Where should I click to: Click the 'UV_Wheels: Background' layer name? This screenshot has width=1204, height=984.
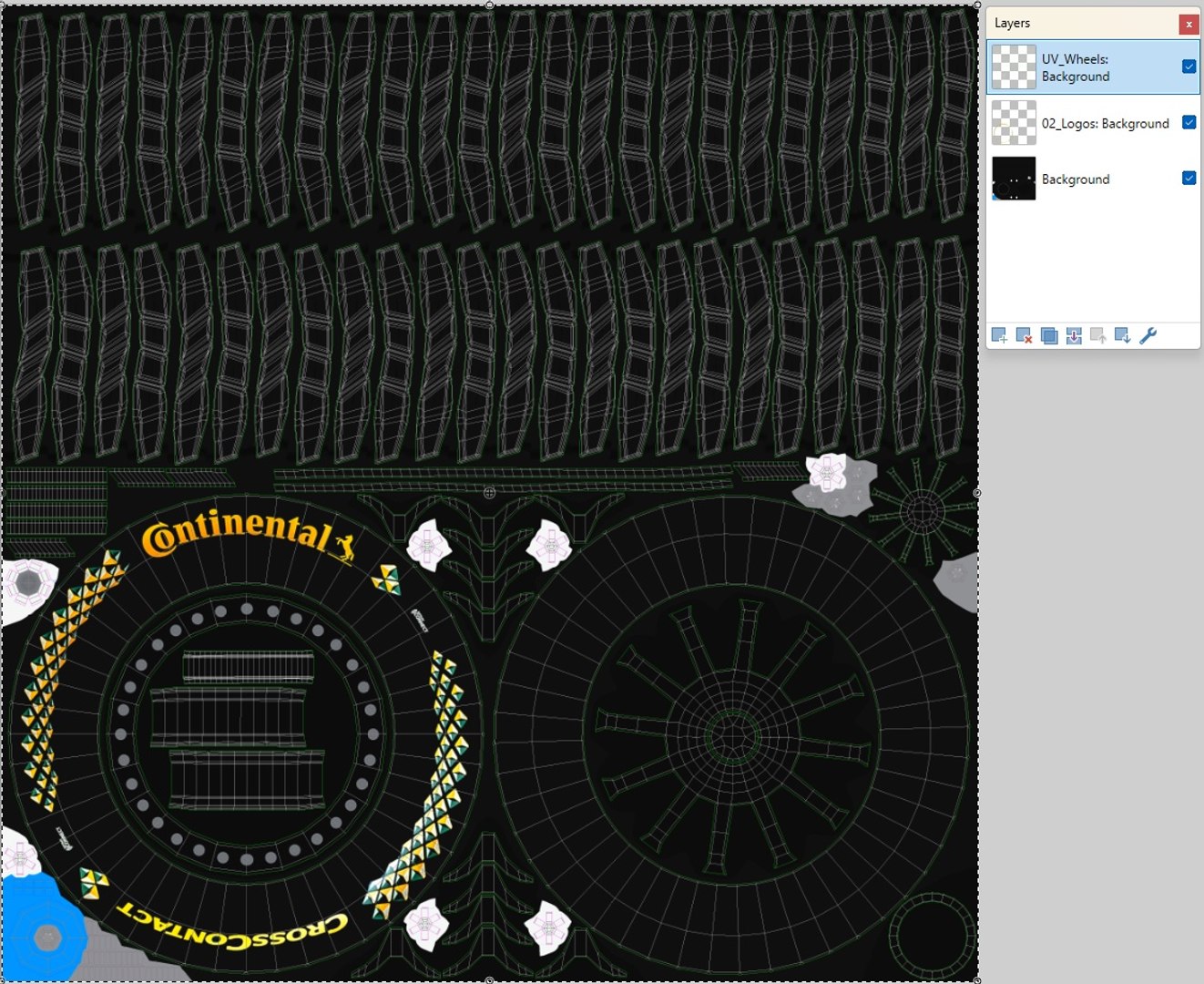coord(1076,68)
